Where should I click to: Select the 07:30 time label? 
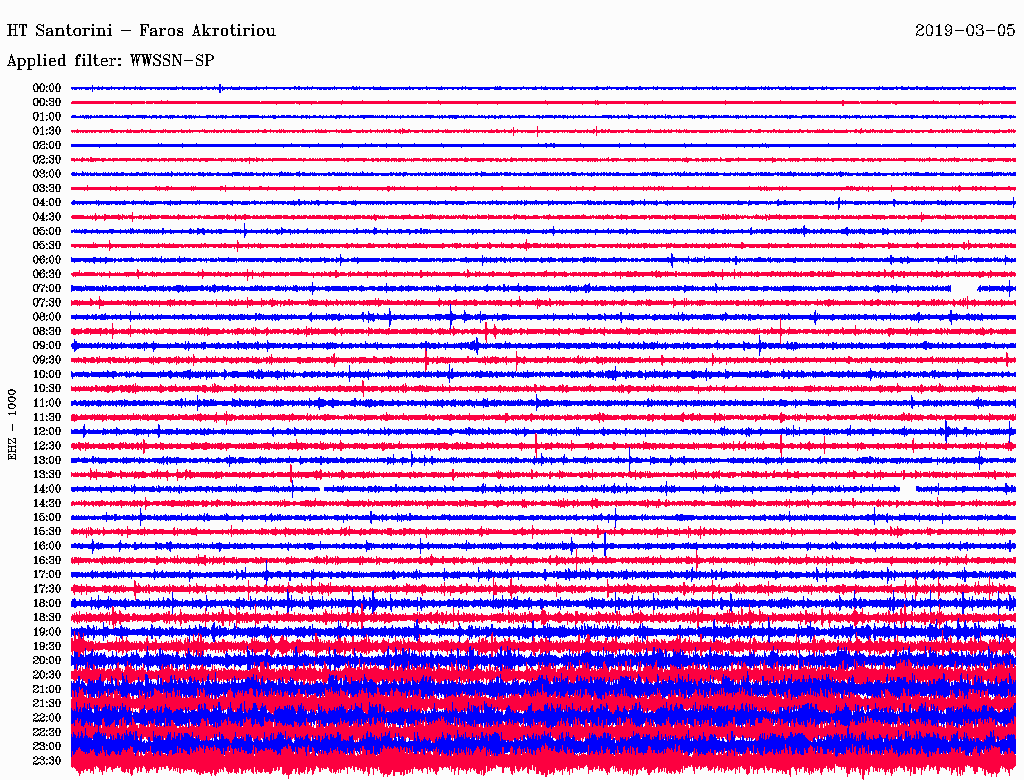[x=47, y=303]
